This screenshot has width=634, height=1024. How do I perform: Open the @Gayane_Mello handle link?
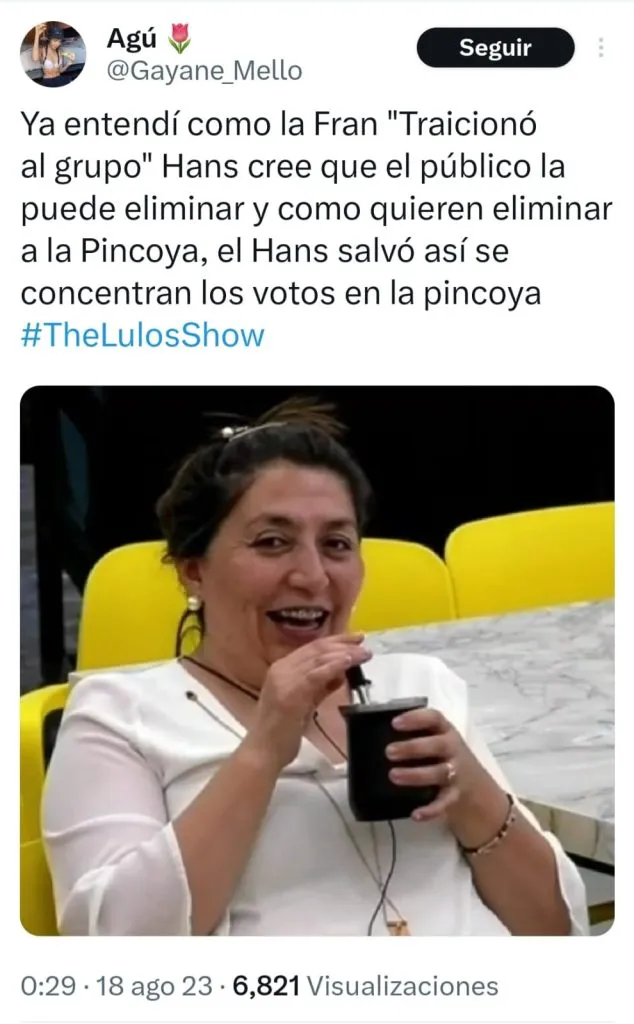pos(204,71)
